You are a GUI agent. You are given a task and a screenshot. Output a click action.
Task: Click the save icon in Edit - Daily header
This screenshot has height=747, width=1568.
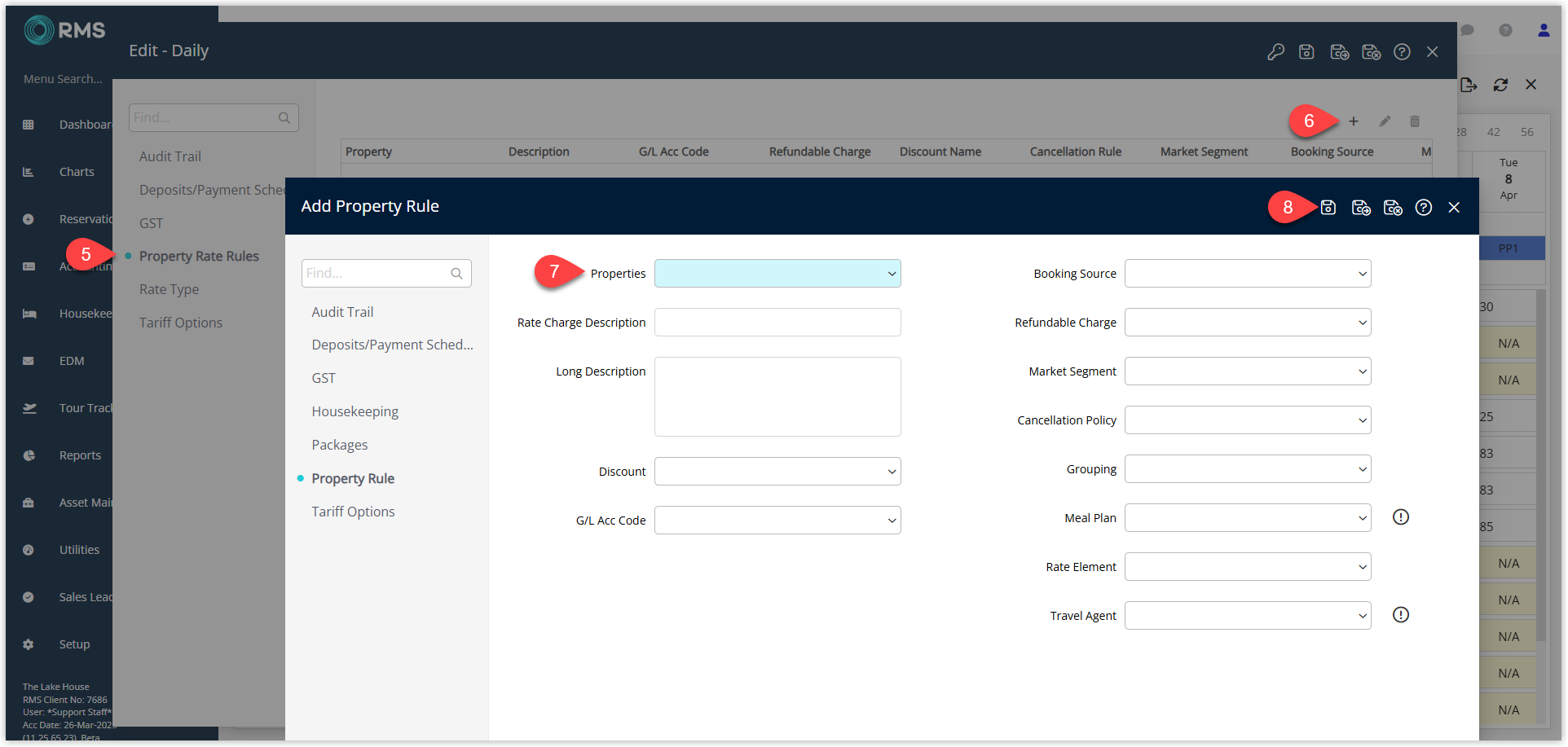pos(1306,52)
